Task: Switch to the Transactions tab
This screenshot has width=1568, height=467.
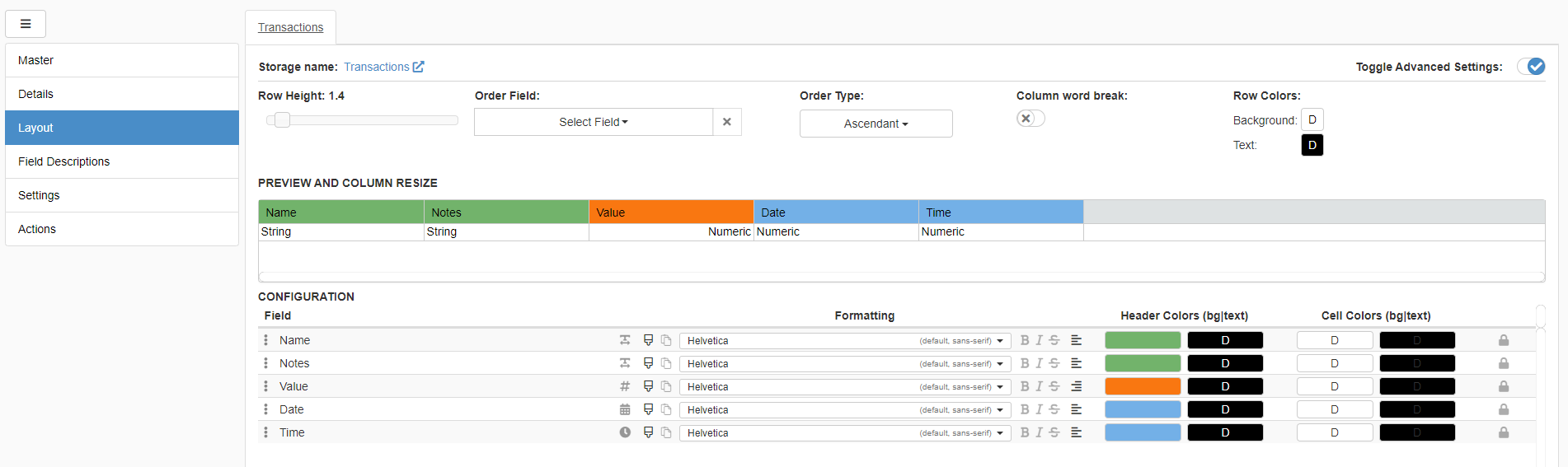Action: (x=290, y=27)
